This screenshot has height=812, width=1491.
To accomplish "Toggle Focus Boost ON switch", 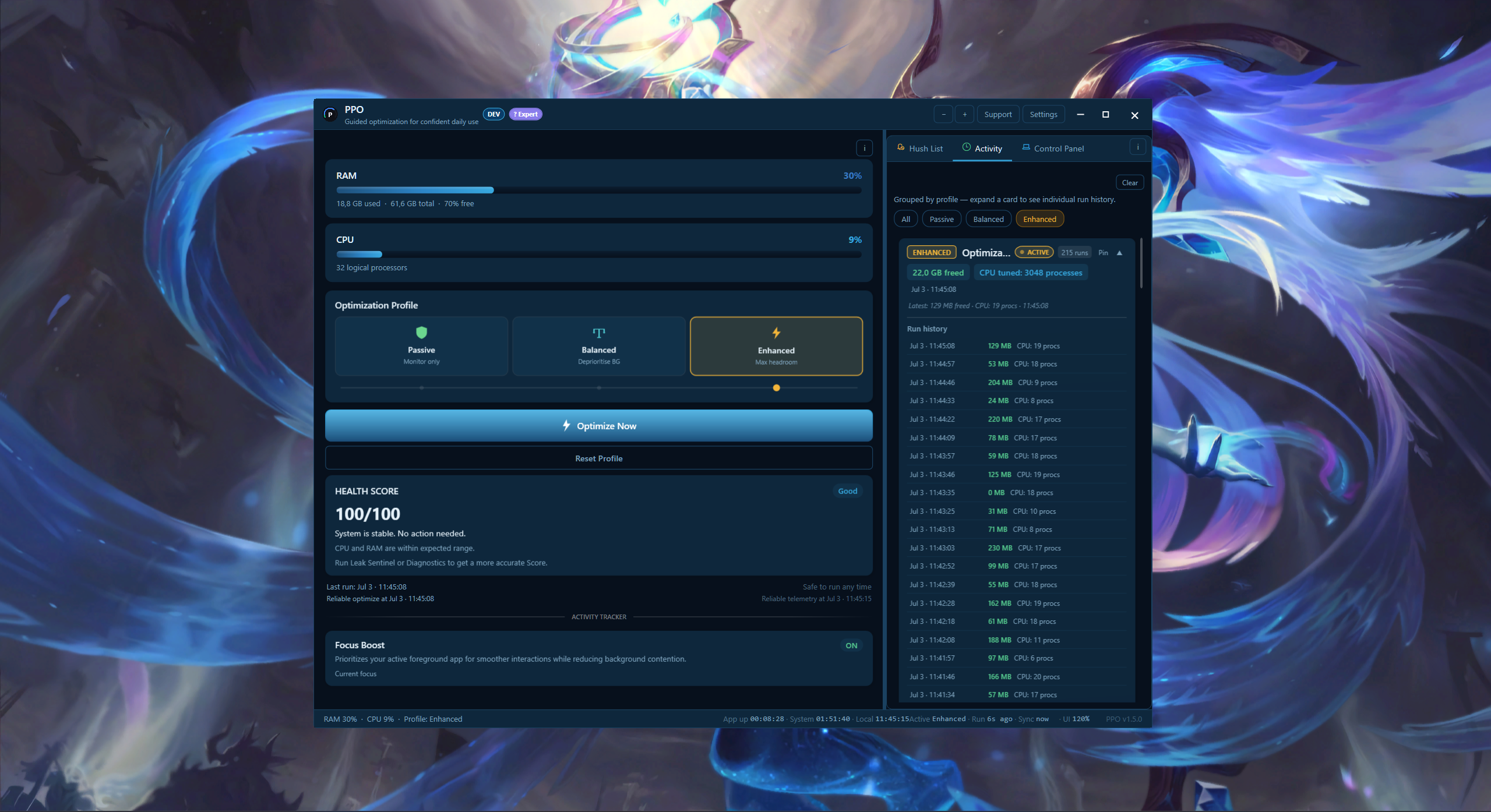I will [851, 645].
